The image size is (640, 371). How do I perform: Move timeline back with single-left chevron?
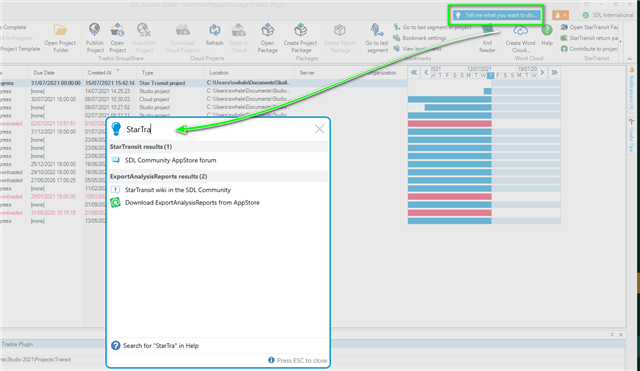tap(426, 72)
